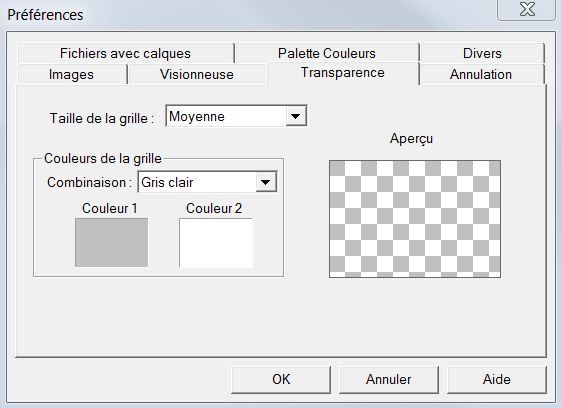Screen dimensions: 561x408
Task: Pick the white Couleur 2 swatch
Action: (x=216, y=243)
